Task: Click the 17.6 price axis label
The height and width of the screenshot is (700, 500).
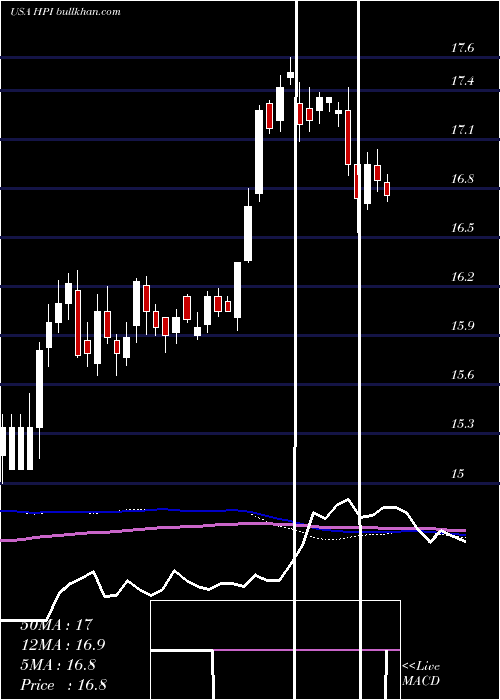Action: coord(462,48)
